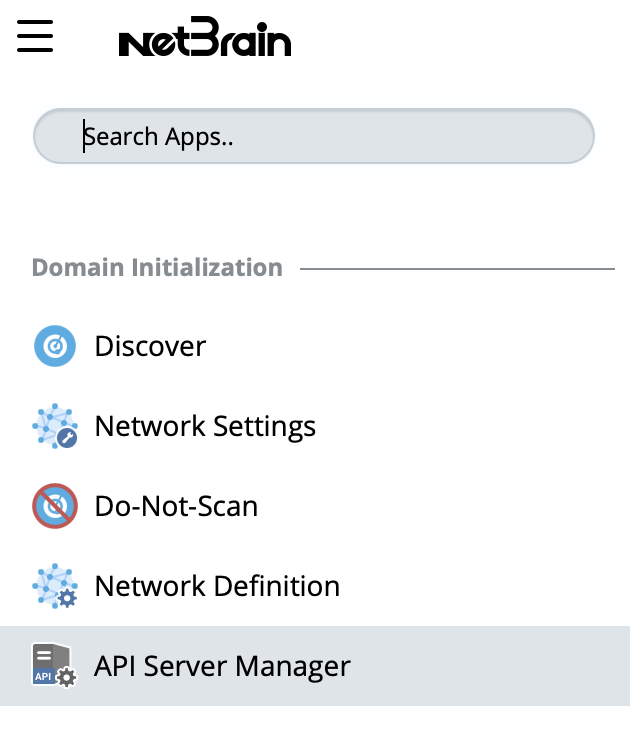This screenshot has height=732, width=630.
Task: Open the Discover app
Action: coord(150,346)
